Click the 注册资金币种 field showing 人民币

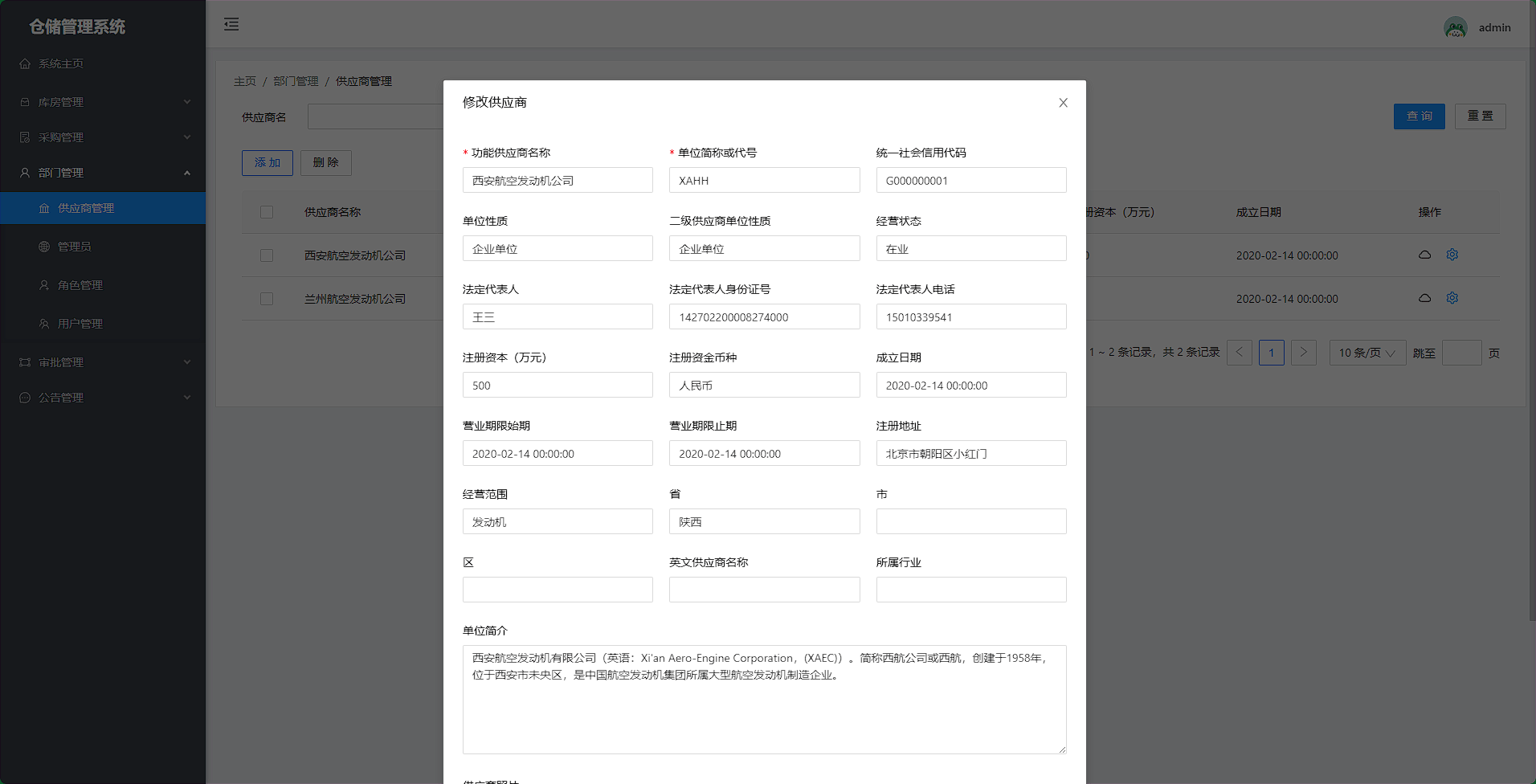point(764,385)
